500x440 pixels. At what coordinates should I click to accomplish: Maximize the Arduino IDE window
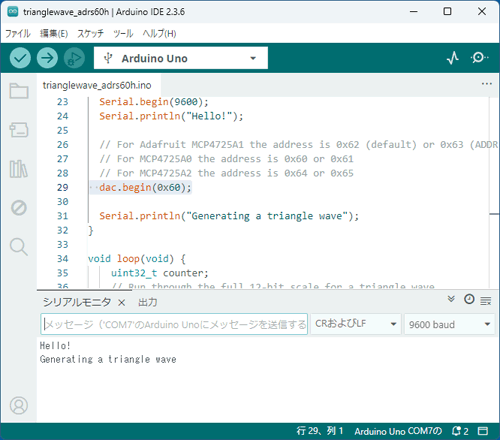pos(447,12)
